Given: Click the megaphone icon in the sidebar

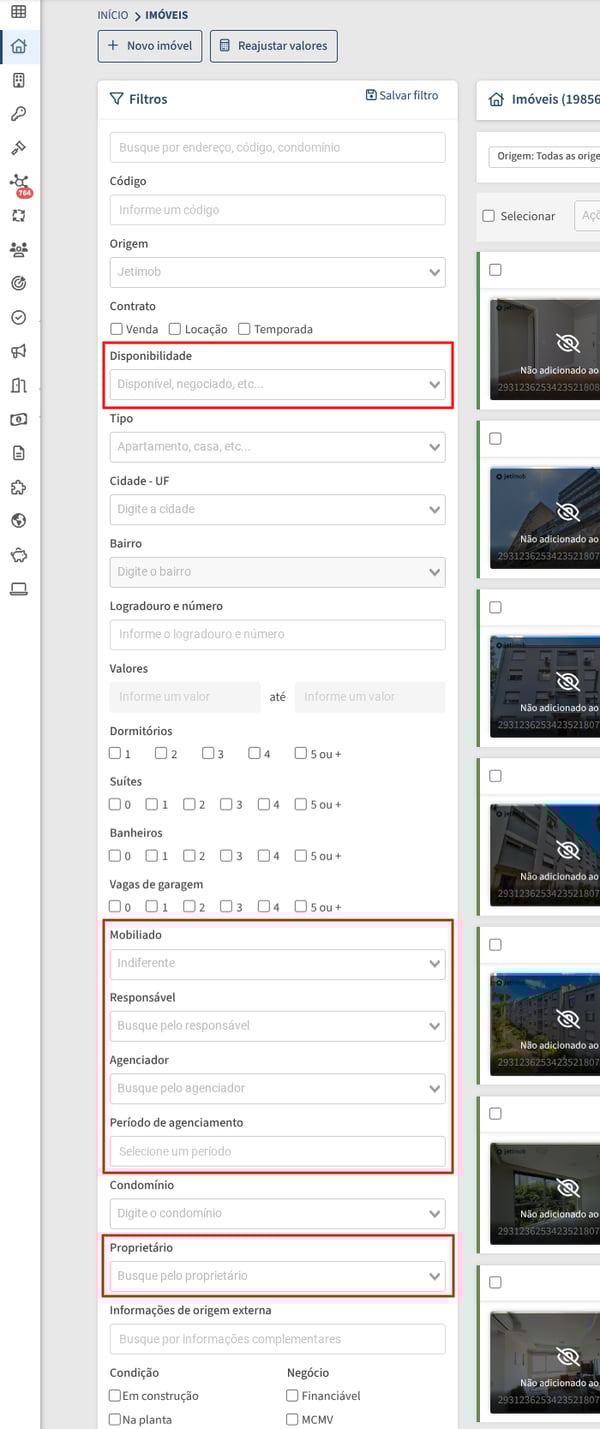Looking at the screenshot, I should click(x=18, y=351).
